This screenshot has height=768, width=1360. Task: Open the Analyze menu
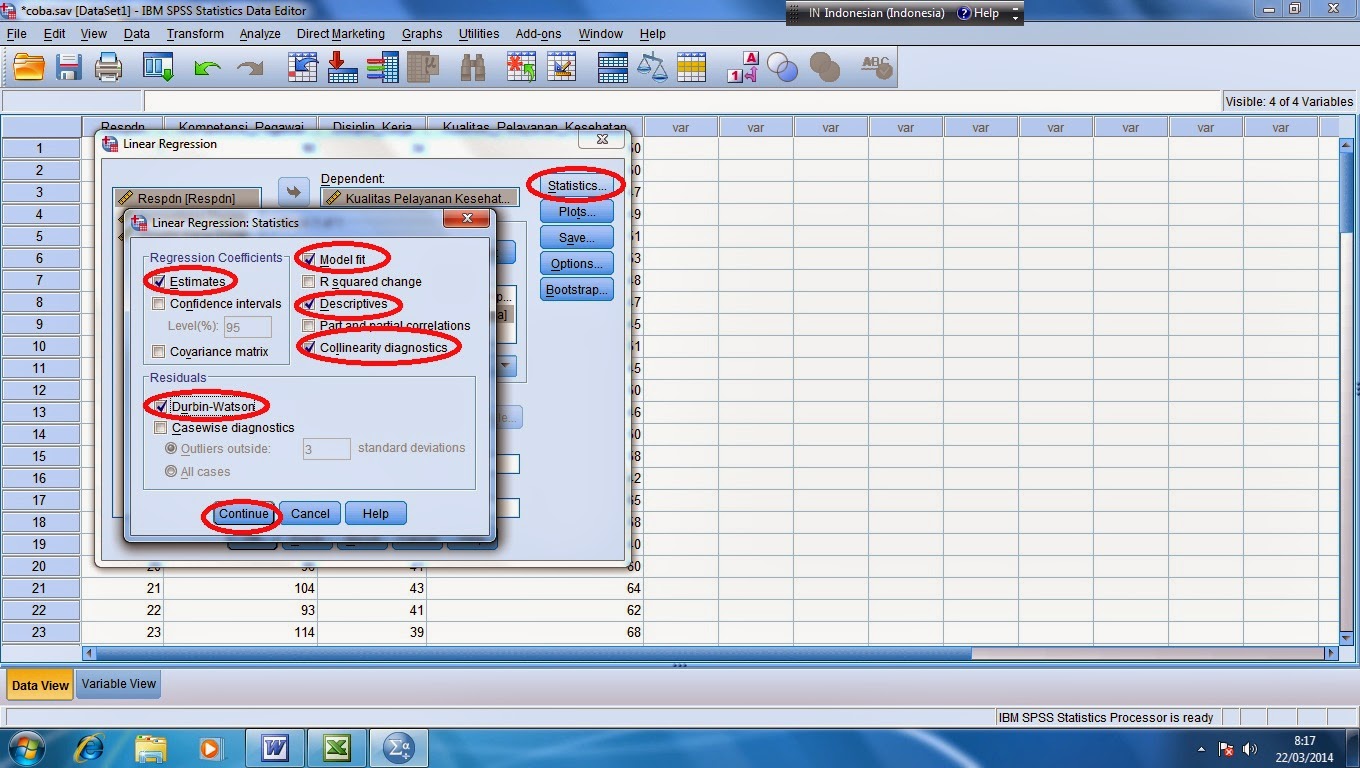260,34
